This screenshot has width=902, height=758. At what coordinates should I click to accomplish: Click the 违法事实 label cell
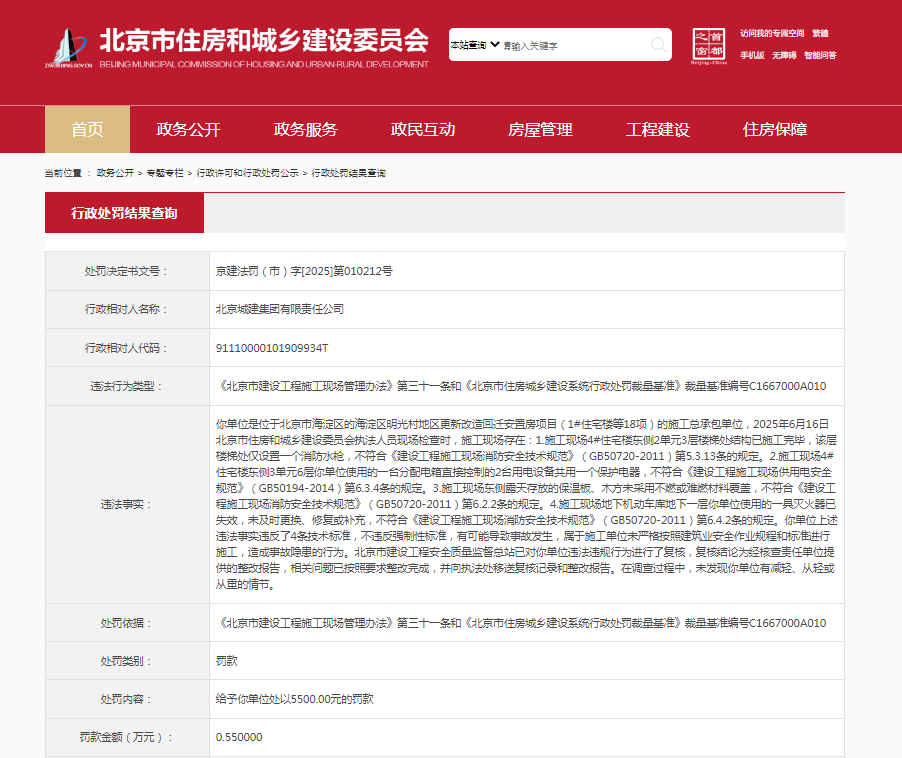[127, 504]
